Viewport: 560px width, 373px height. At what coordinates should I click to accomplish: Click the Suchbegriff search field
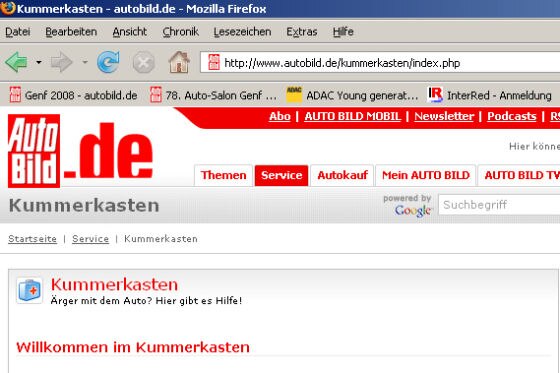tap(499, 205)
